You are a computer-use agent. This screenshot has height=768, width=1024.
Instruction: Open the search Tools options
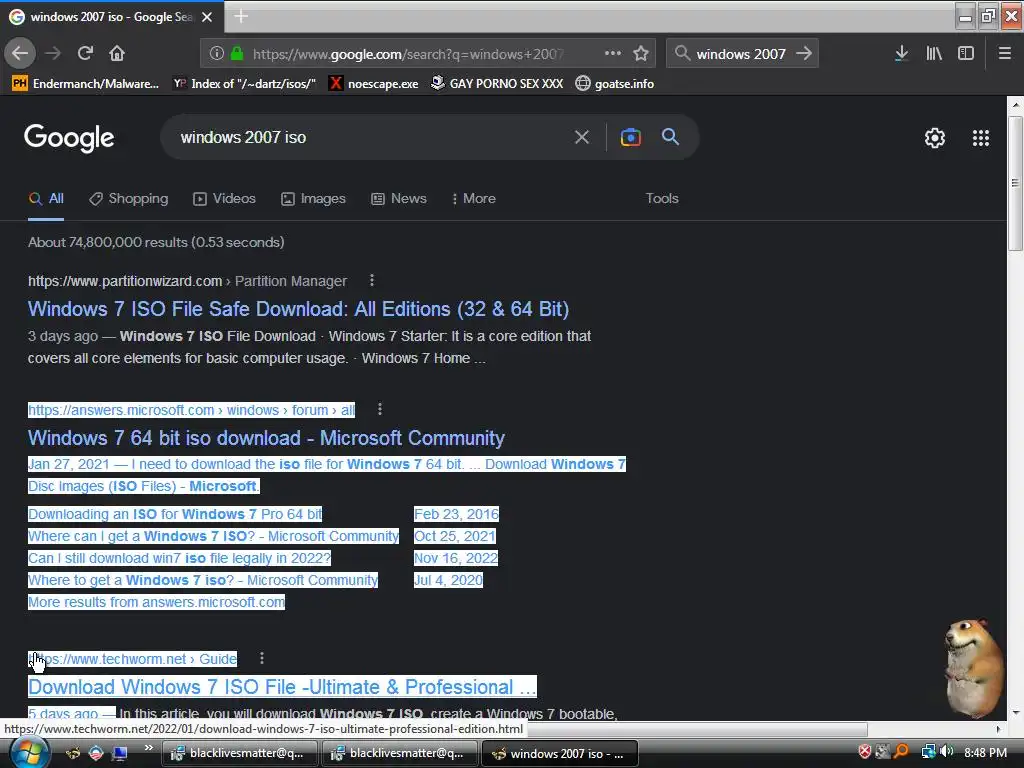tap(662, 199)
